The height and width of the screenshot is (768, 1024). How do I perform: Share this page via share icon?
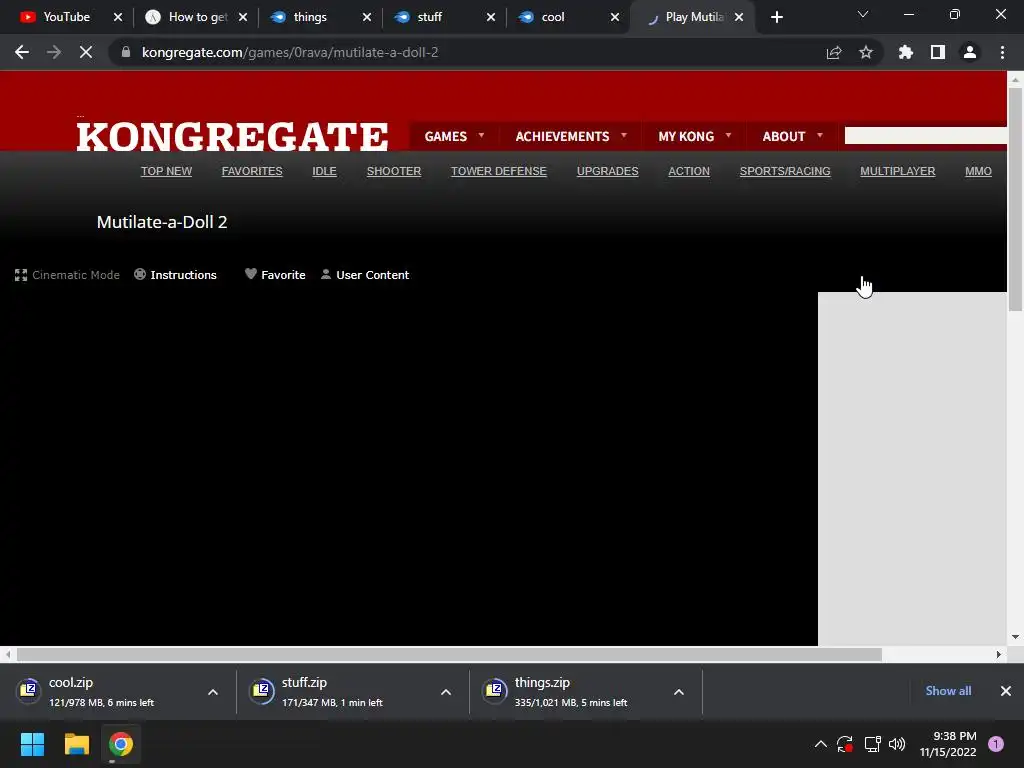(834, 52)
